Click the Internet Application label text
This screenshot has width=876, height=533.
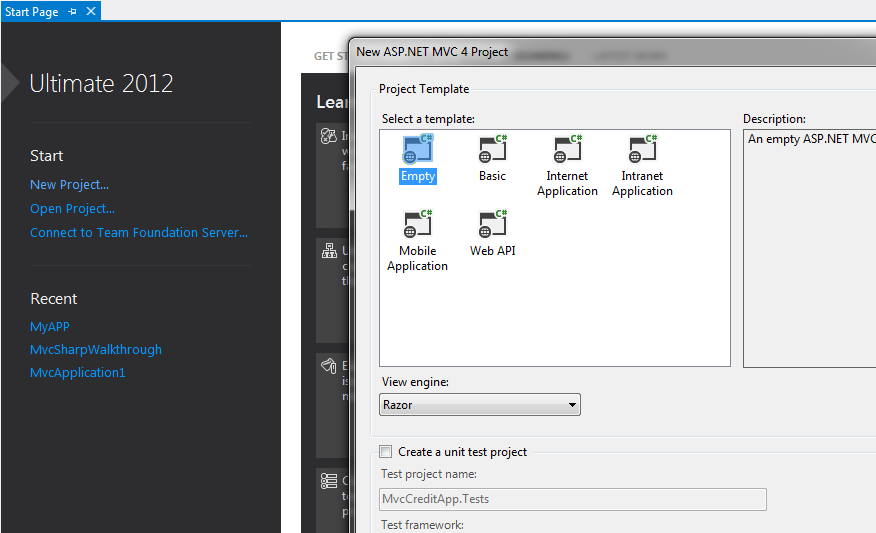(x=567, y=183)
